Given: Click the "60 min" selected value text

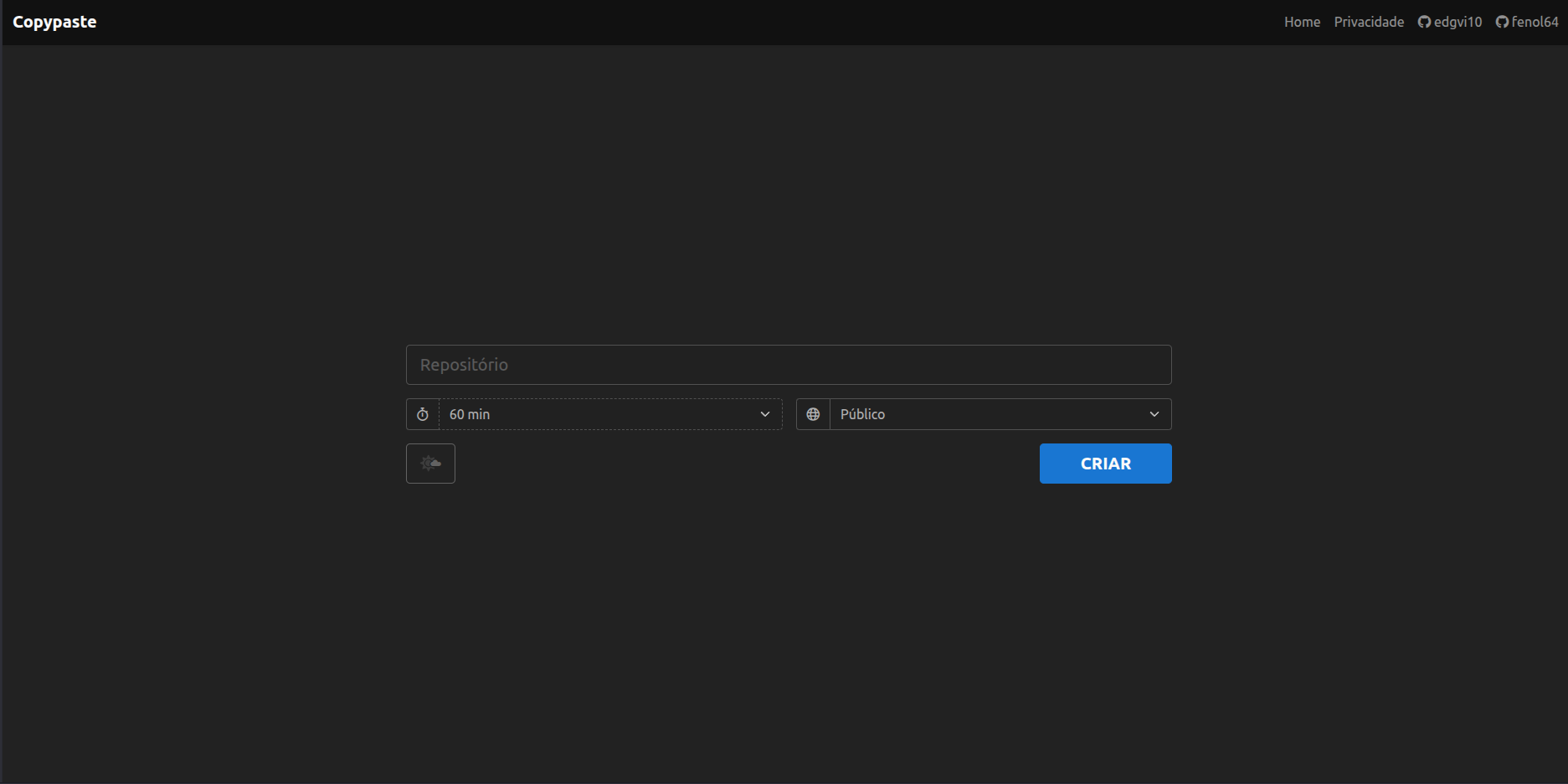Looking at the screenshot, I should (470, 414).
